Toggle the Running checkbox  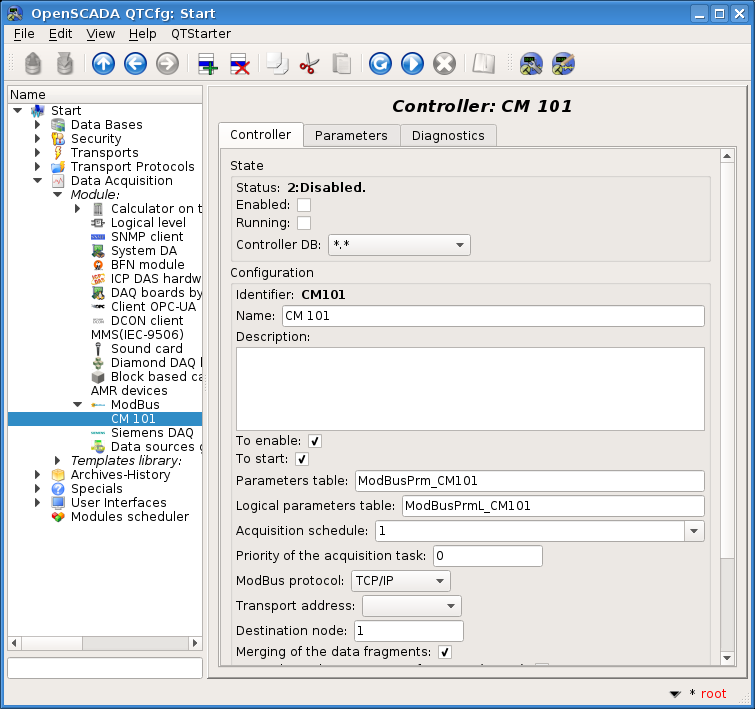pyautogui.click(x=304, y=223)
